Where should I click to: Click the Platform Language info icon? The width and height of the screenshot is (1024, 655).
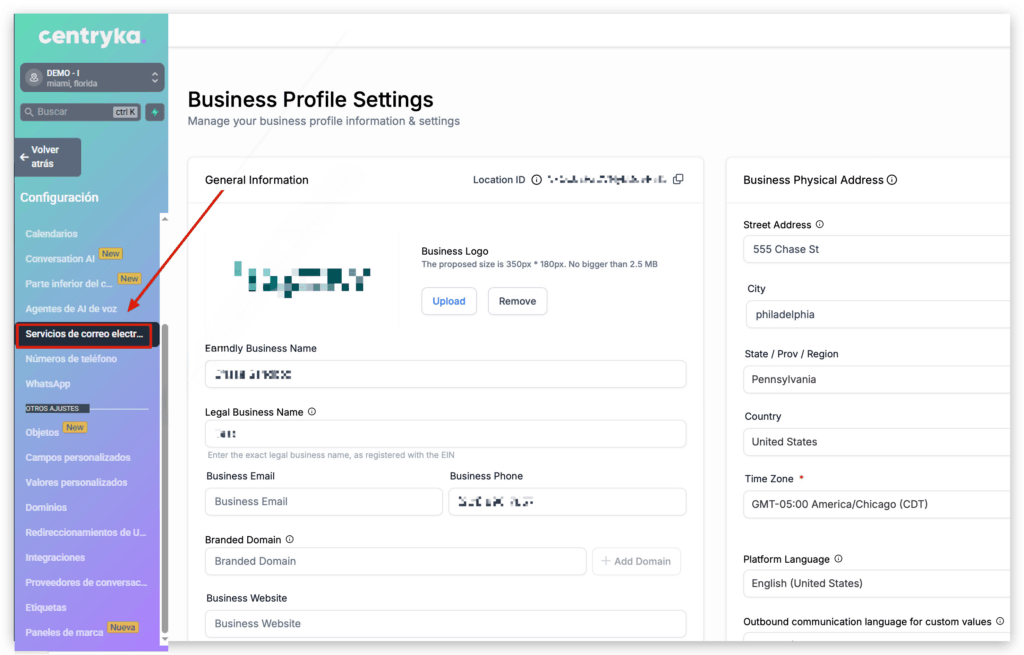838,559
